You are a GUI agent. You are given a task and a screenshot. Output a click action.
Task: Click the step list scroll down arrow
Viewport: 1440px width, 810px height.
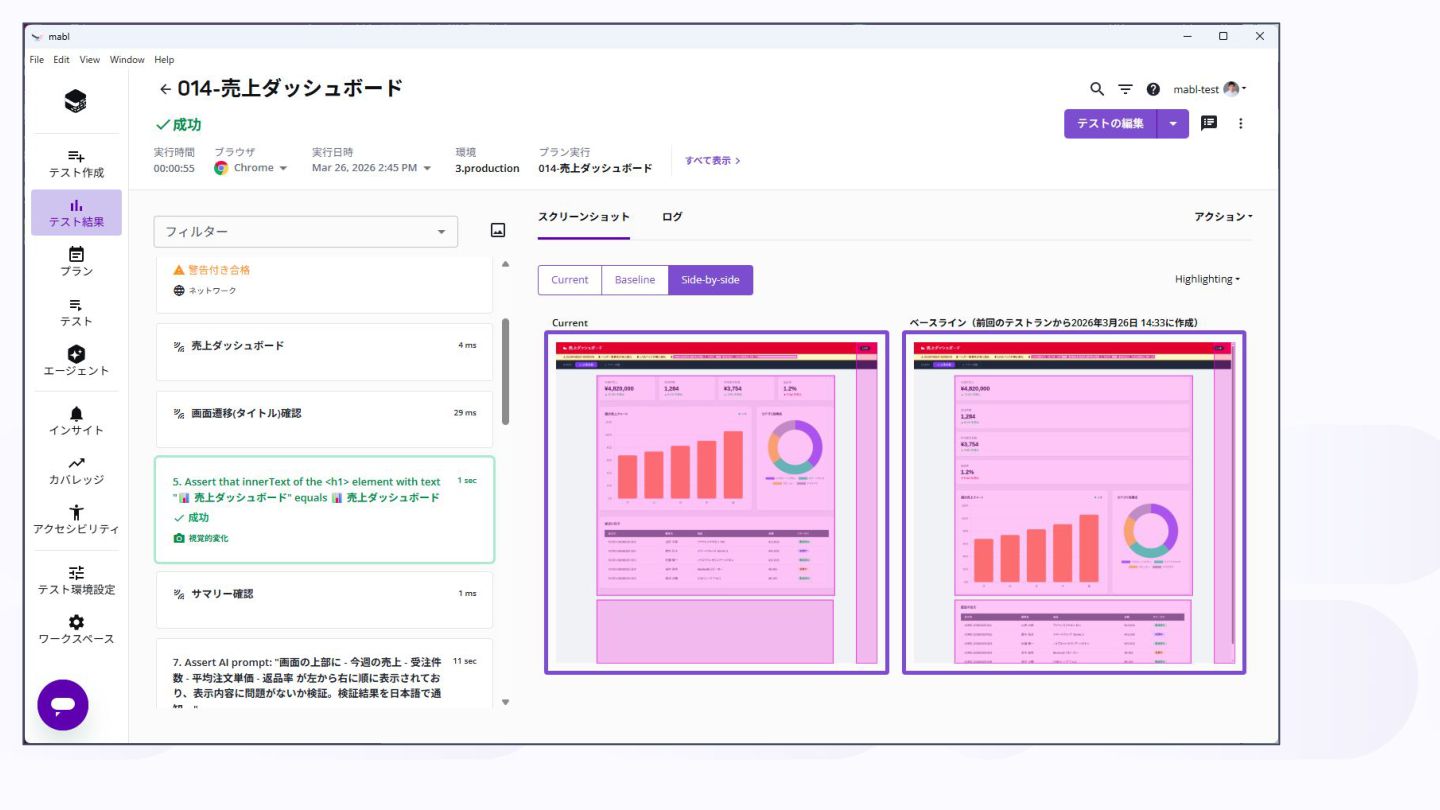[x=505, y=702]
